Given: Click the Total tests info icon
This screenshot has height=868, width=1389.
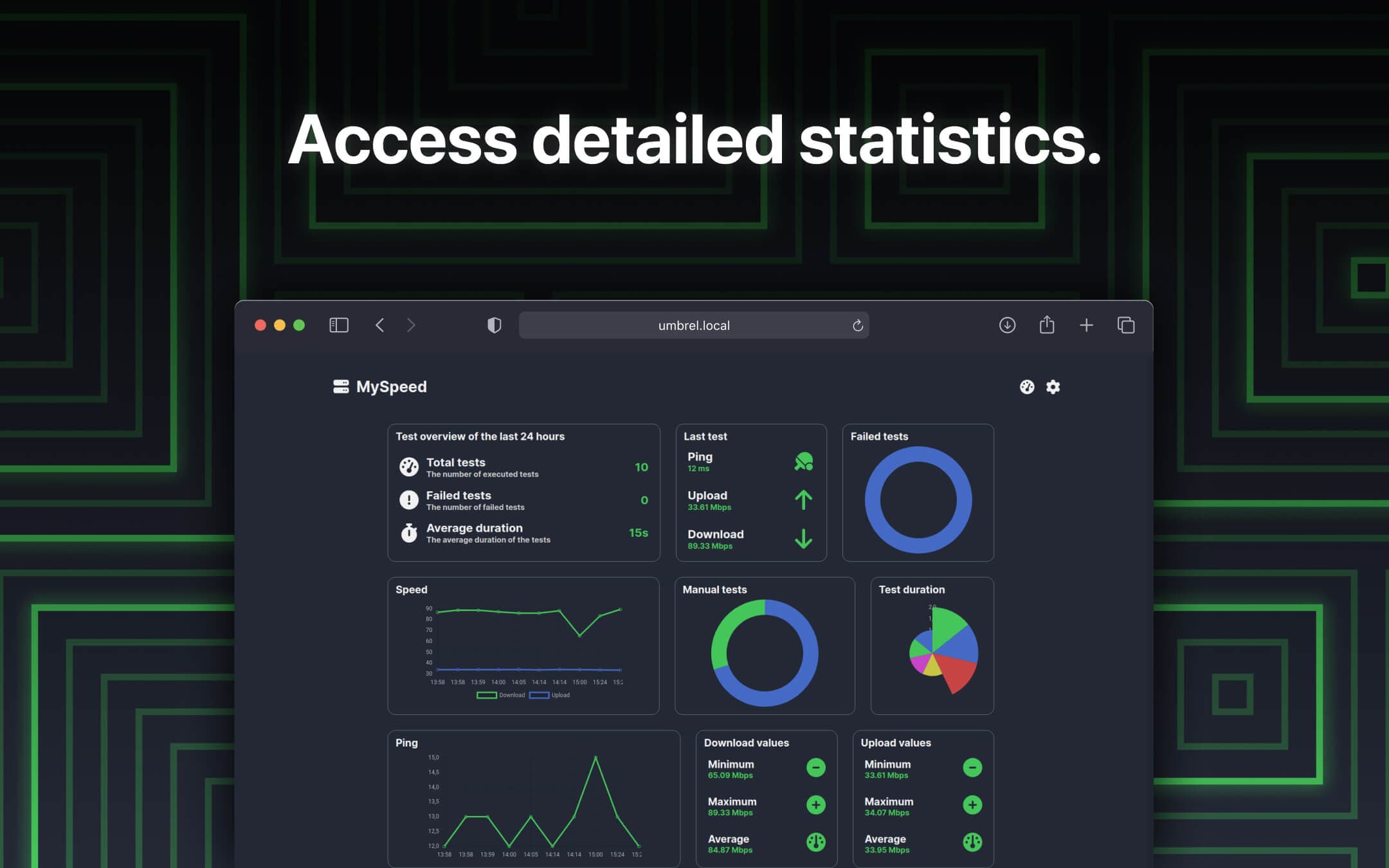Looking at the screenshot, I should (x=408, y=467).
